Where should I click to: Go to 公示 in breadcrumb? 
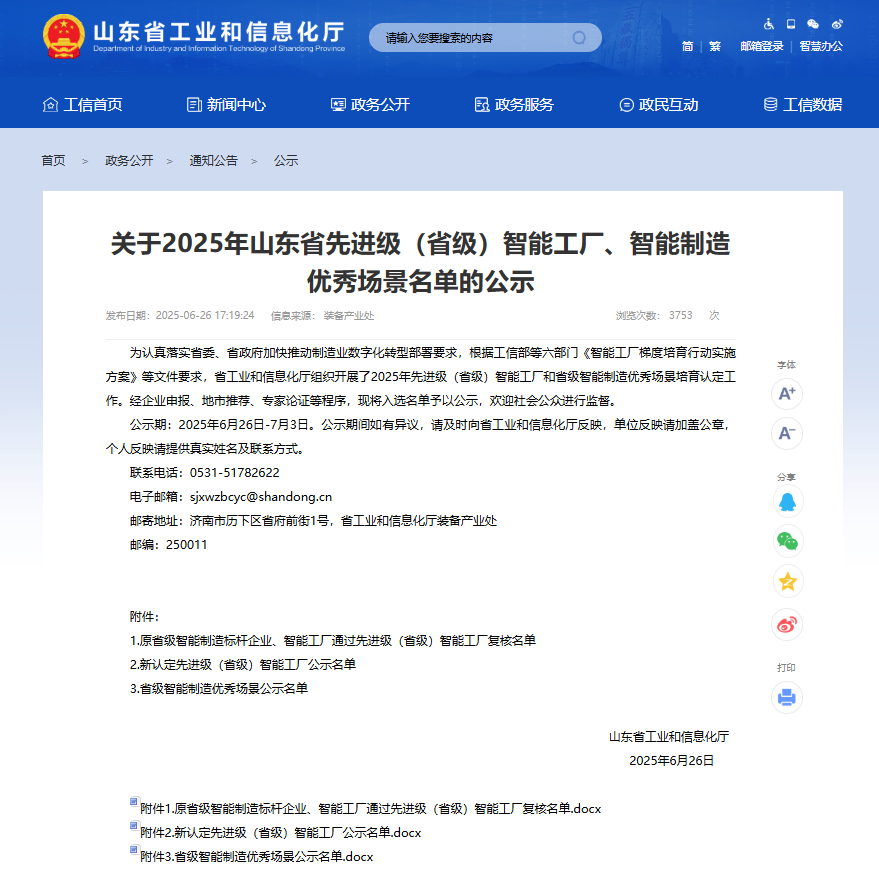(286, 160)
